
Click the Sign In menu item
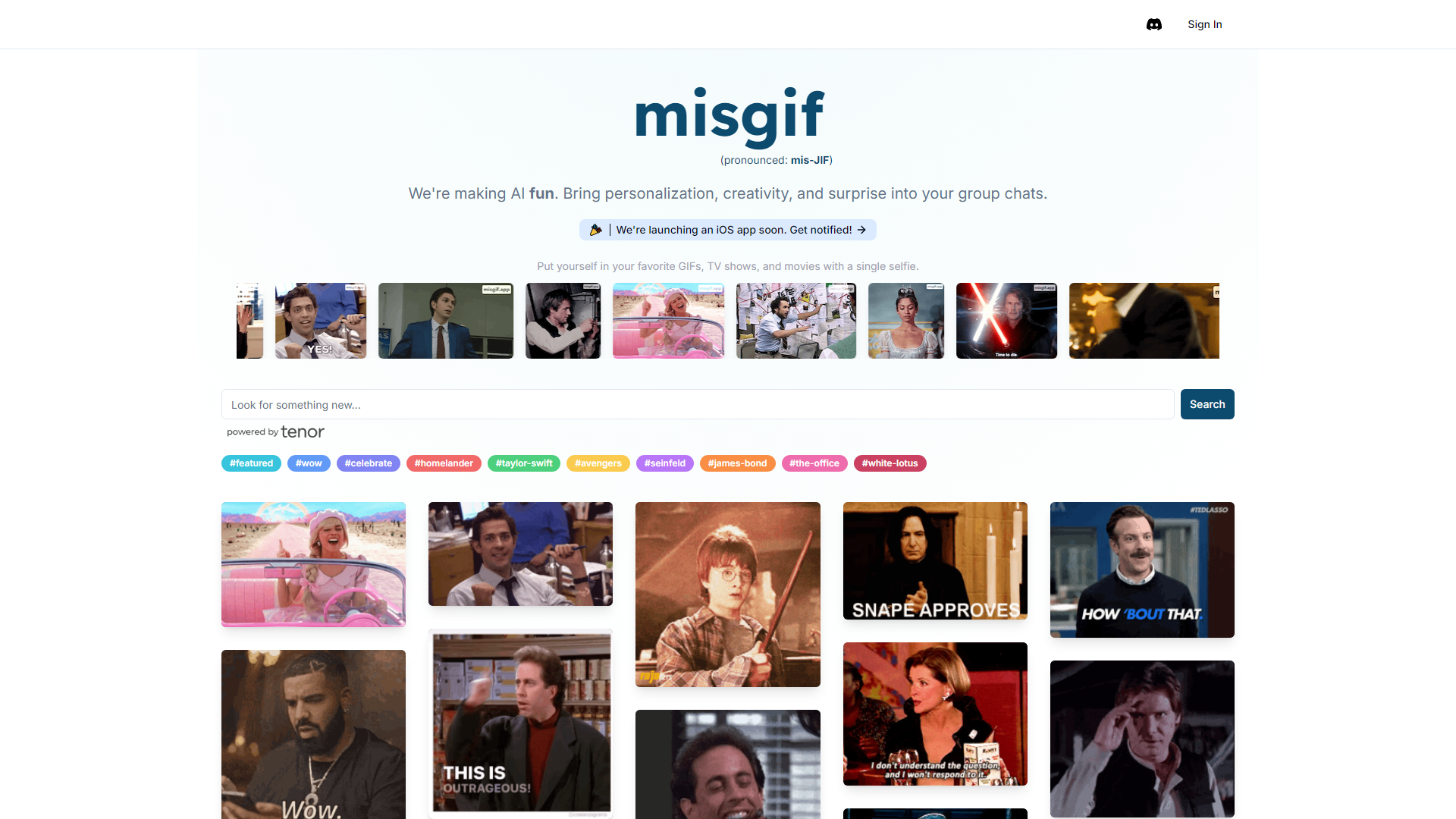pyautogui.click(x=1204, y=24)
